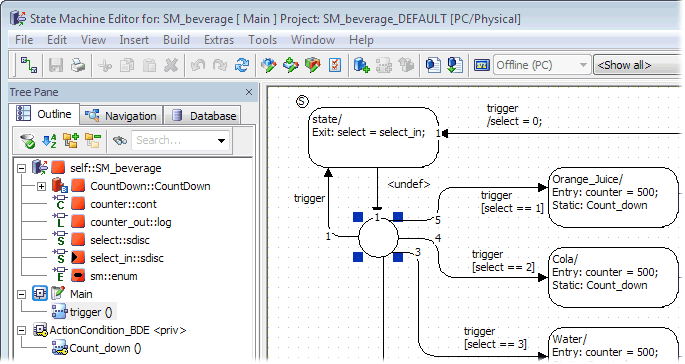Image resolution: width=685 pixels, height=364 pixels.
Task: Collapse the self::SM_beverage tree node
Action: [21, 168]
